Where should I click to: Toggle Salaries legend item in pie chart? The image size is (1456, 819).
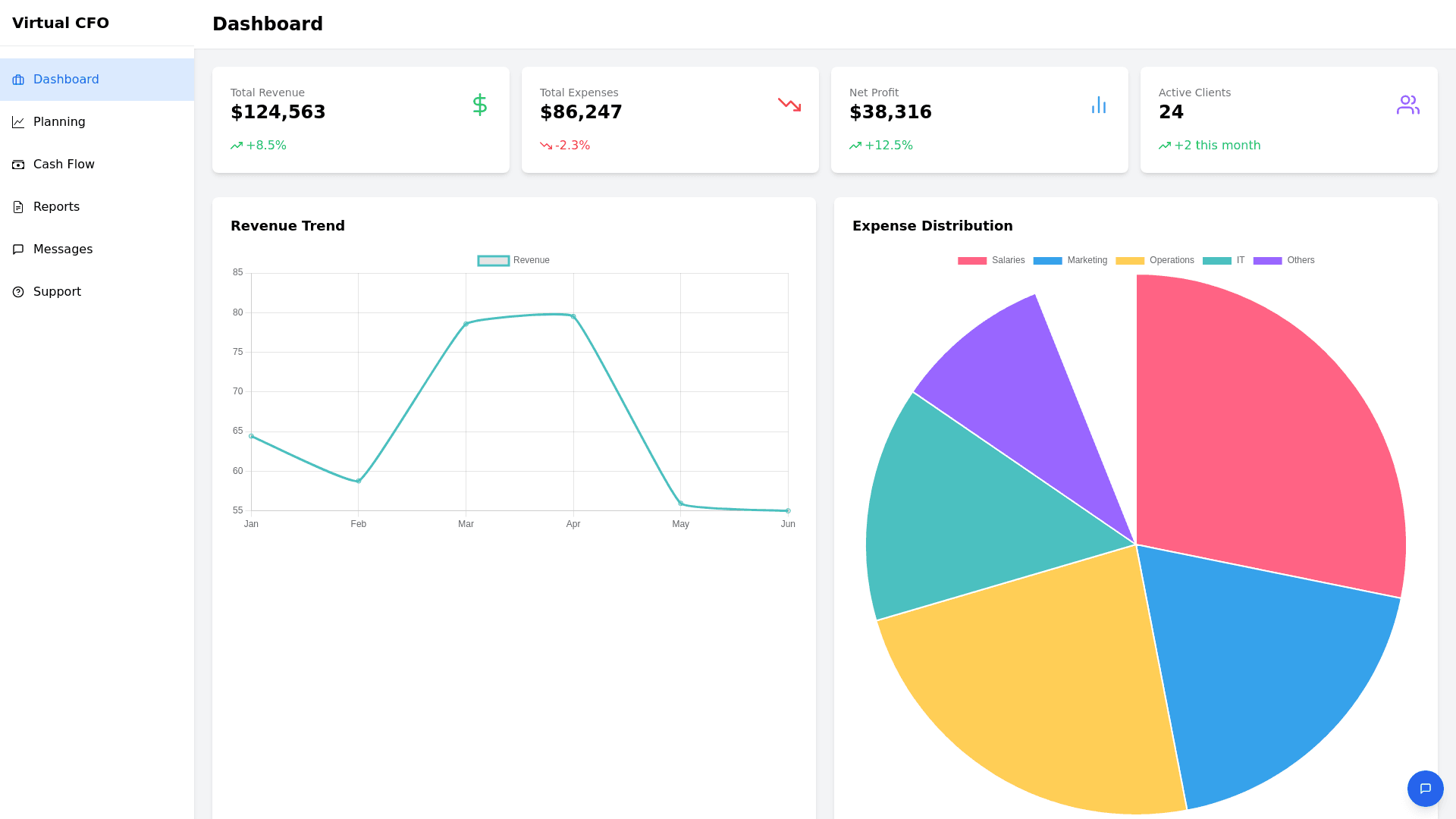[990, 260]
